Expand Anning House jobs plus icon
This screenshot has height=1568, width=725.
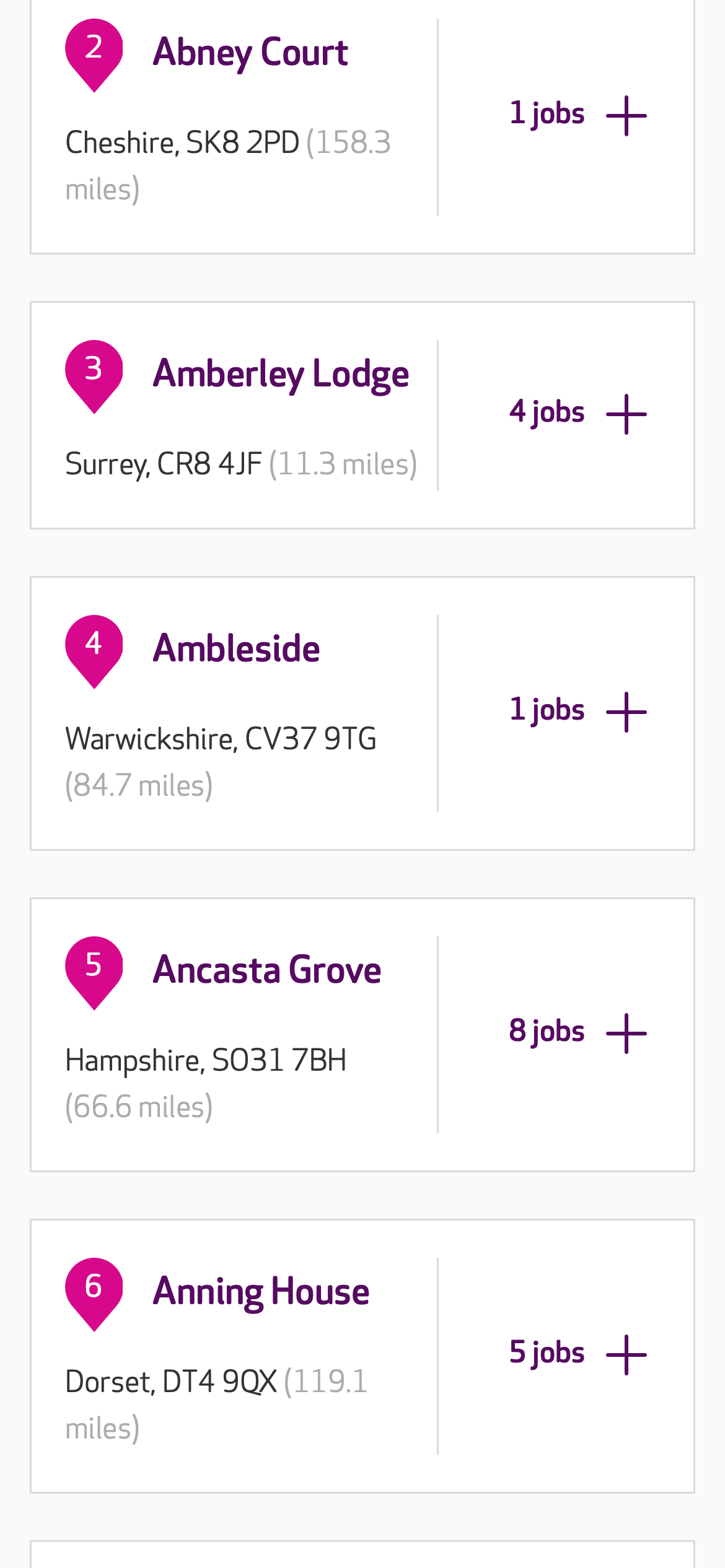point(626,1355)
